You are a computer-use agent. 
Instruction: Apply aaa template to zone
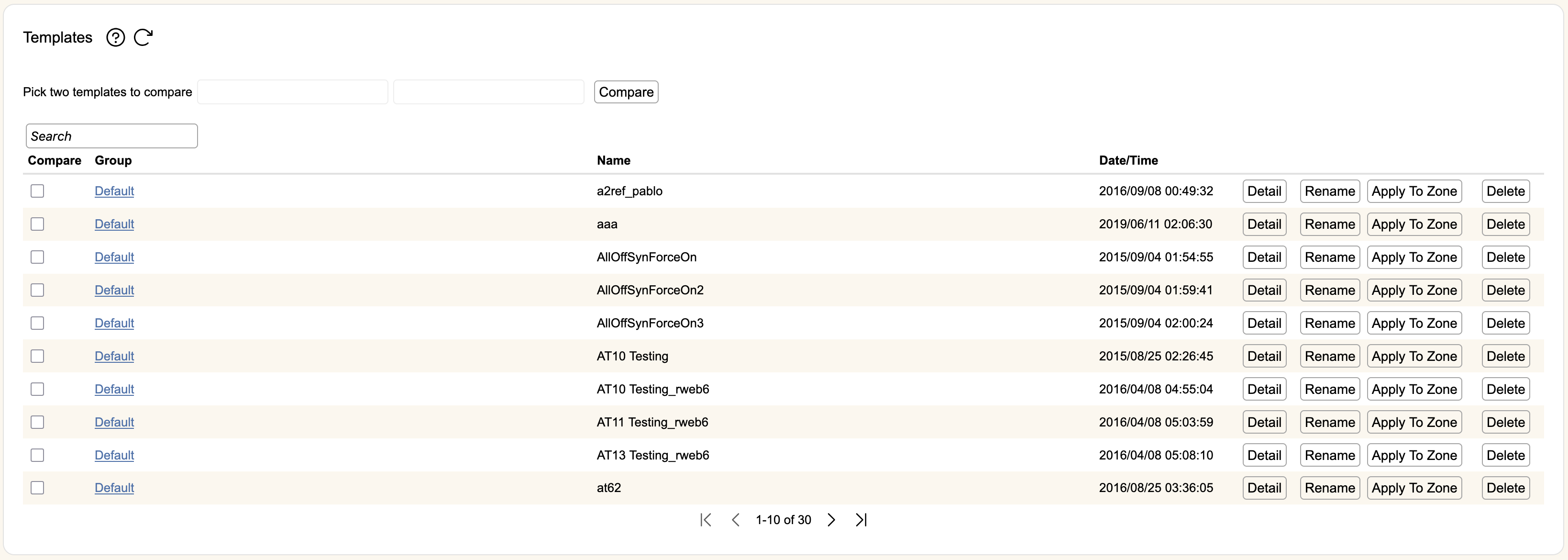click(x=1414, y=224)
